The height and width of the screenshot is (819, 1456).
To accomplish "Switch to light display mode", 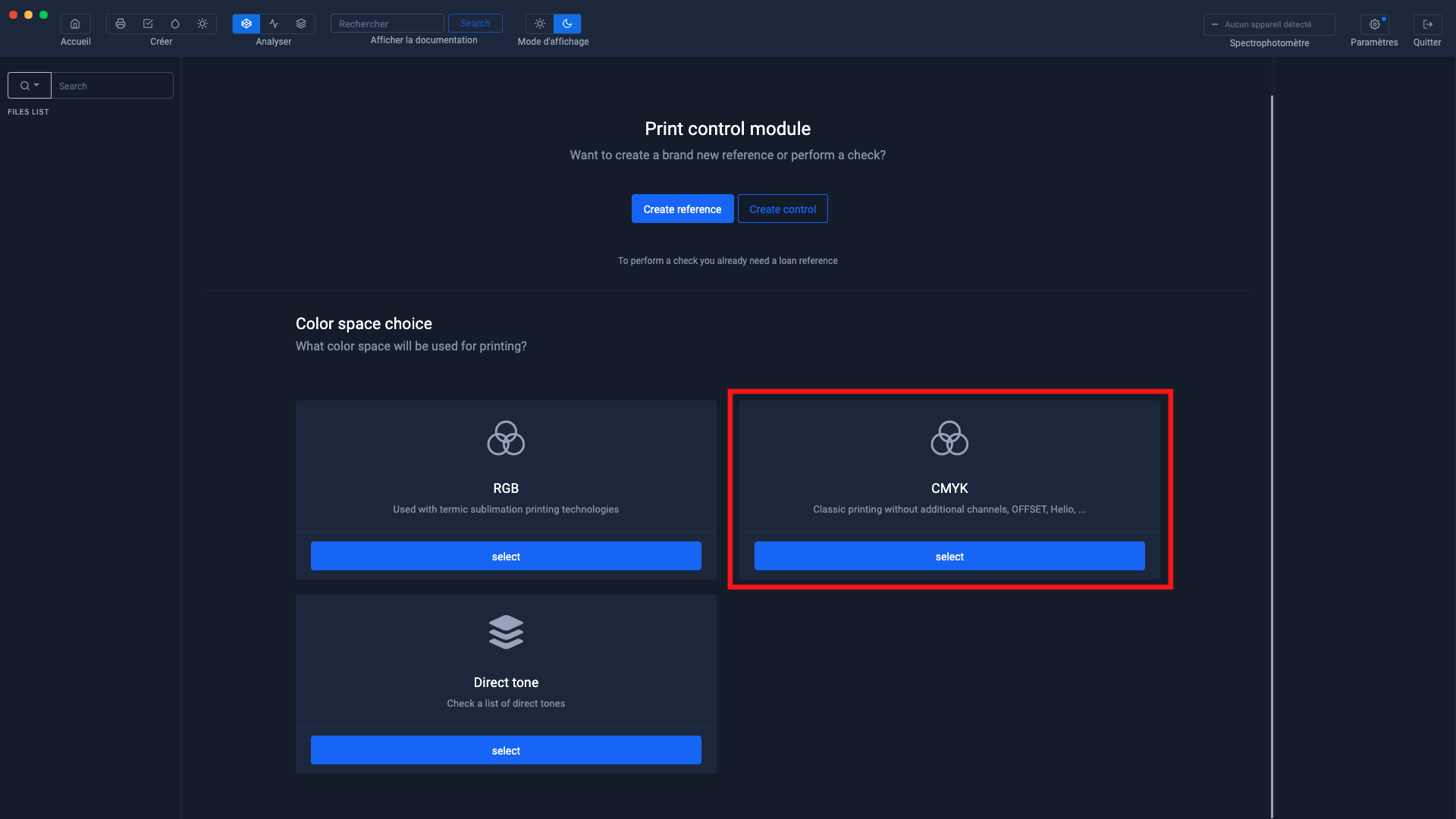I will 540,24.
